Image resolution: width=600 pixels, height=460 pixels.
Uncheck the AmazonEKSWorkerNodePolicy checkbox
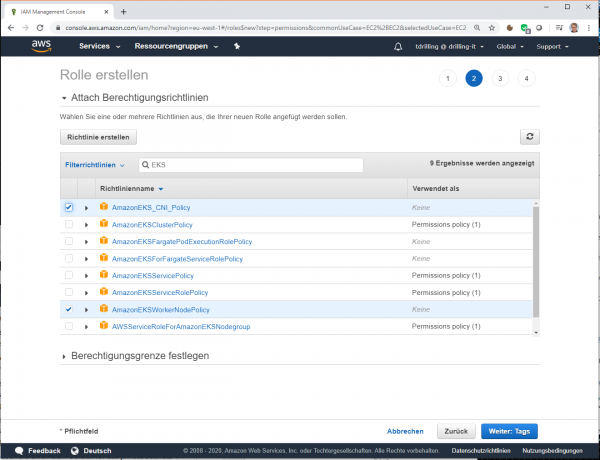[x=69, y=309]
